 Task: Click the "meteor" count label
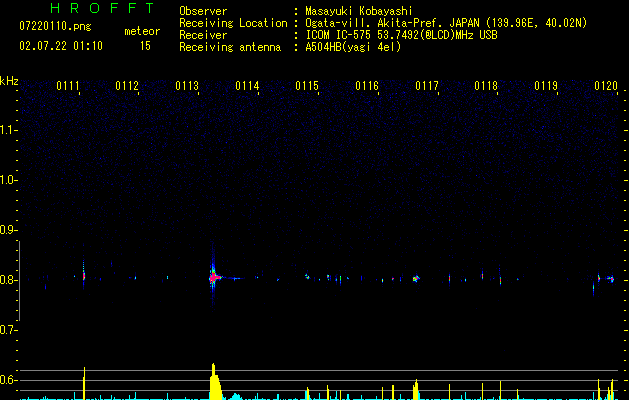(x=142, y=31)
